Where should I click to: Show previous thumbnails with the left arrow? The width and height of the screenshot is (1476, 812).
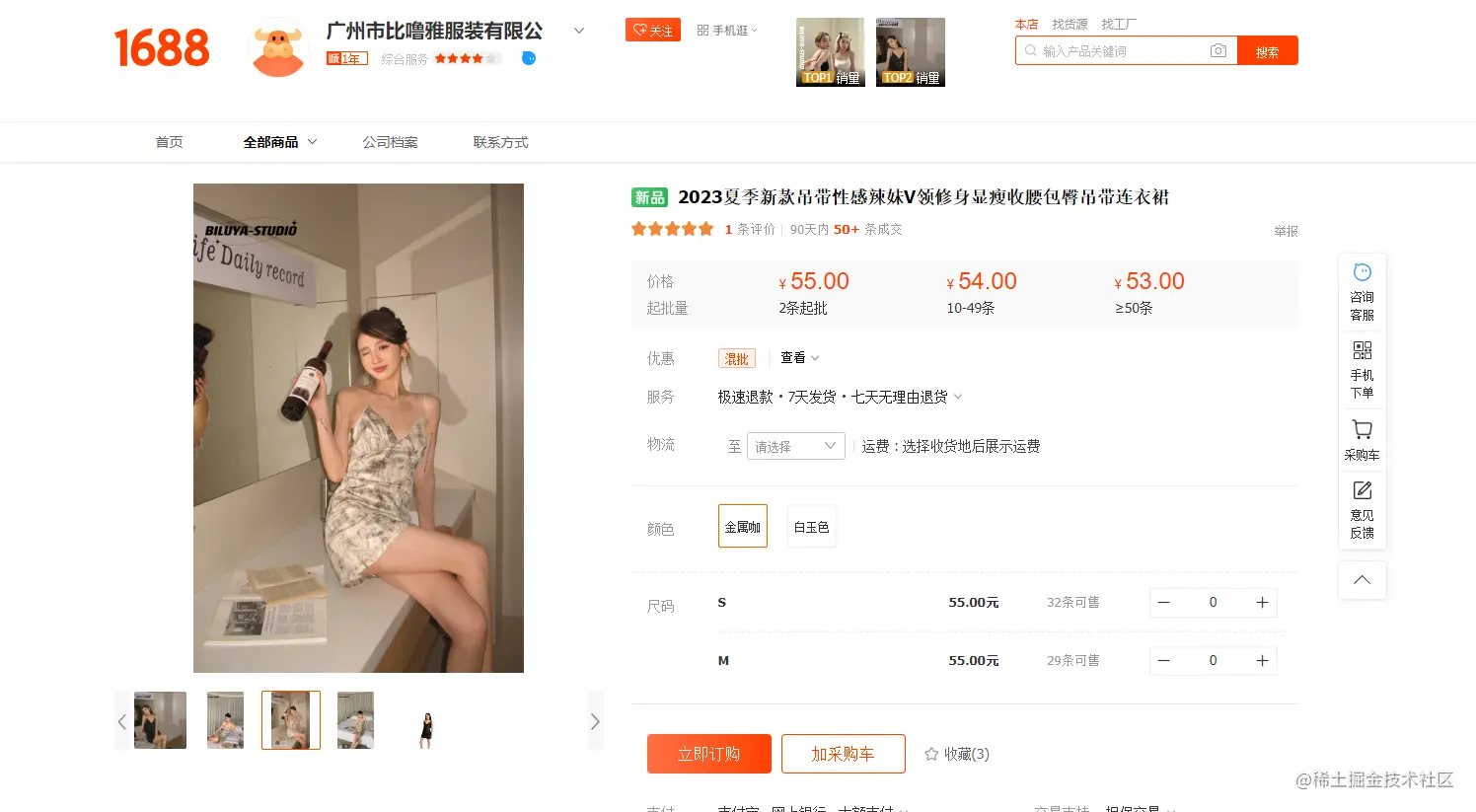tap(121, 721)
